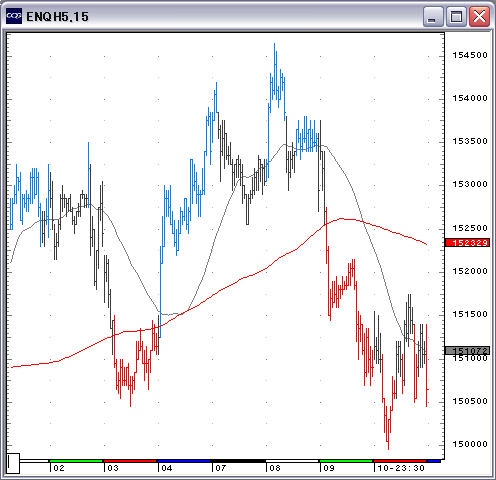The image size is (496, 480).
Task: Click the blue session bar above 04
Action: point(184,461)
